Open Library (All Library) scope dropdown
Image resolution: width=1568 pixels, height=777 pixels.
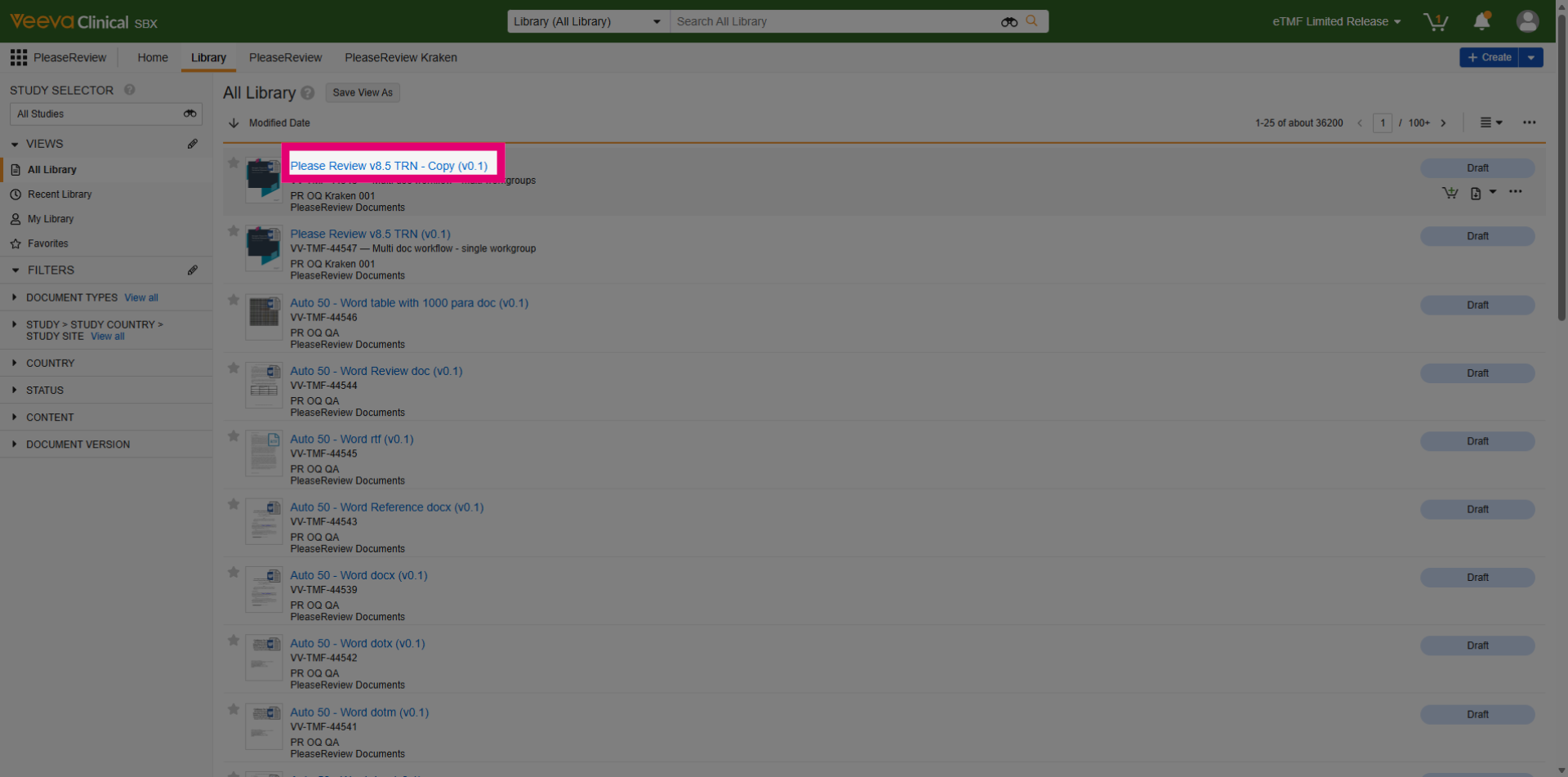pyautogui.click(x=588, y=21)
